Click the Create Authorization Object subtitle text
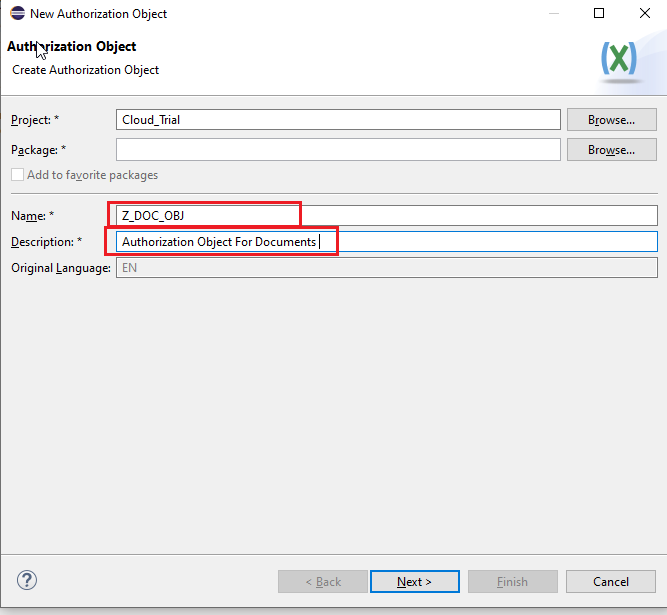The image size is (667, 615). [x=85, y=70]
